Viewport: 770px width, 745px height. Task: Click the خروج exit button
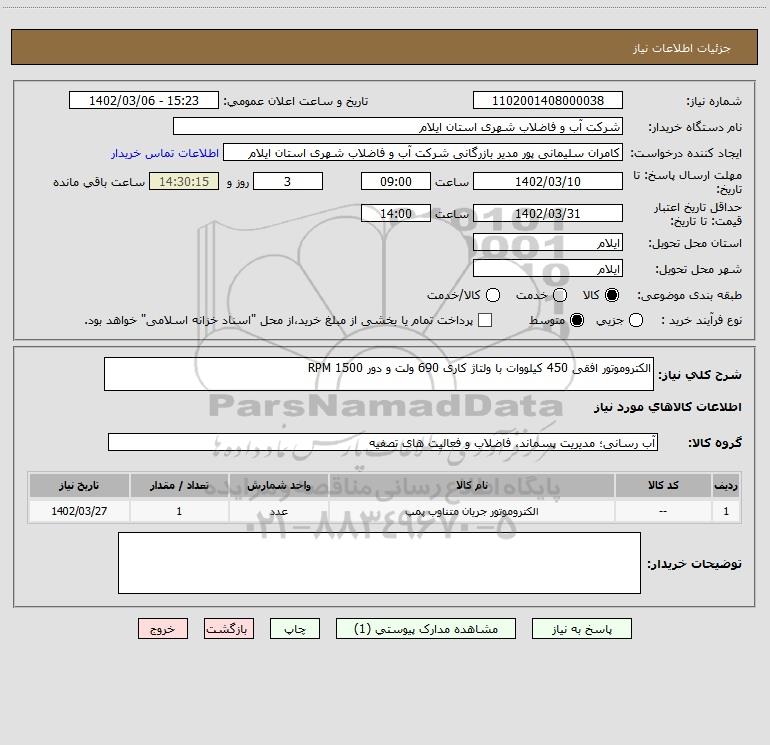163,629
